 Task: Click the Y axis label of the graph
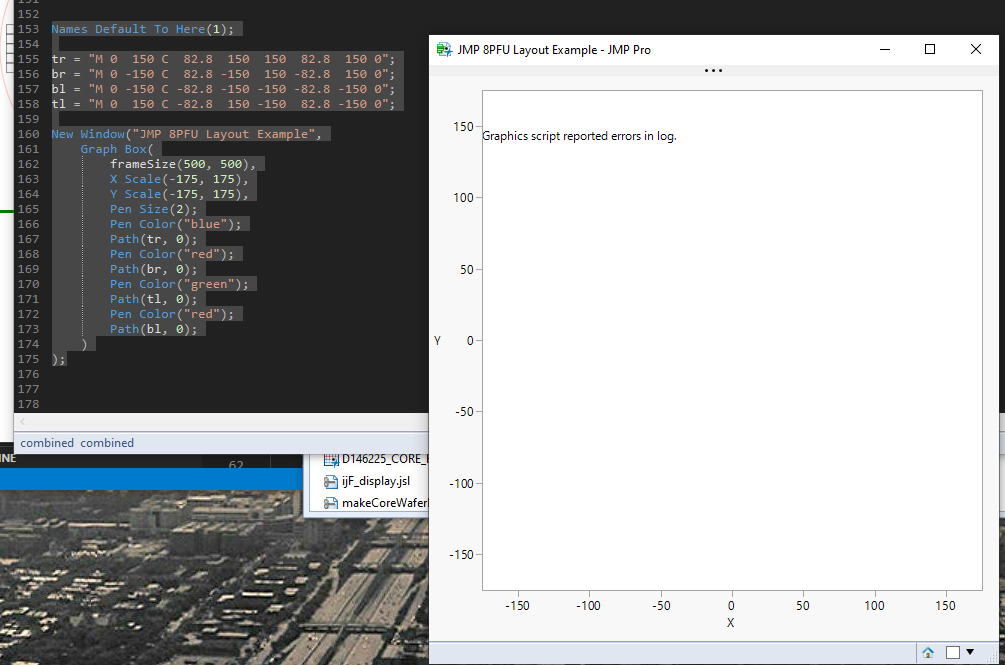pyautogui.click(x=437, y=341)
